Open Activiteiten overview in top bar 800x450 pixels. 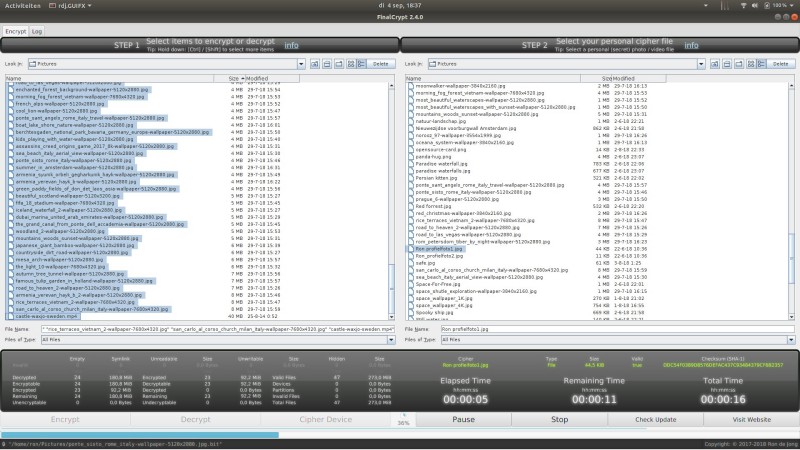[22, 5]
